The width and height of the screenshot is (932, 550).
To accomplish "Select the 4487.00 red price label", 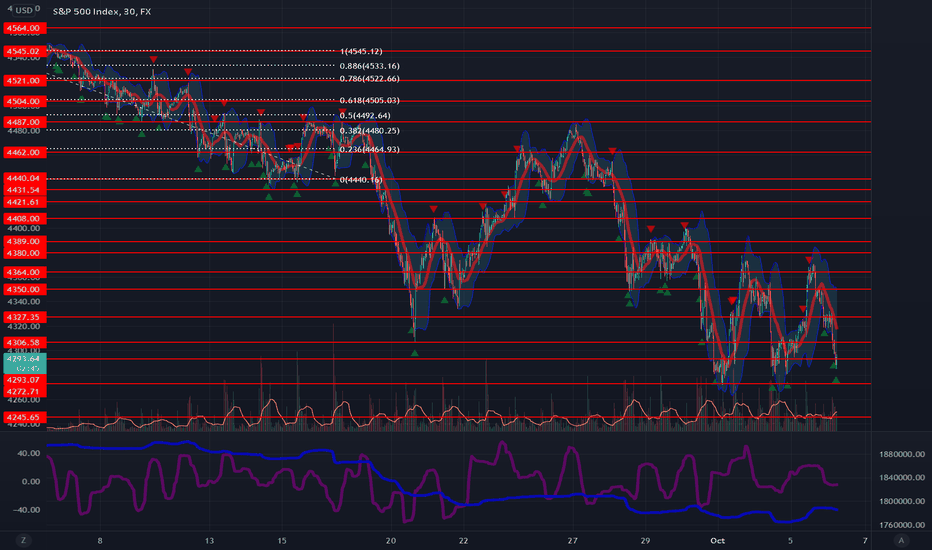I will (24, 122).
